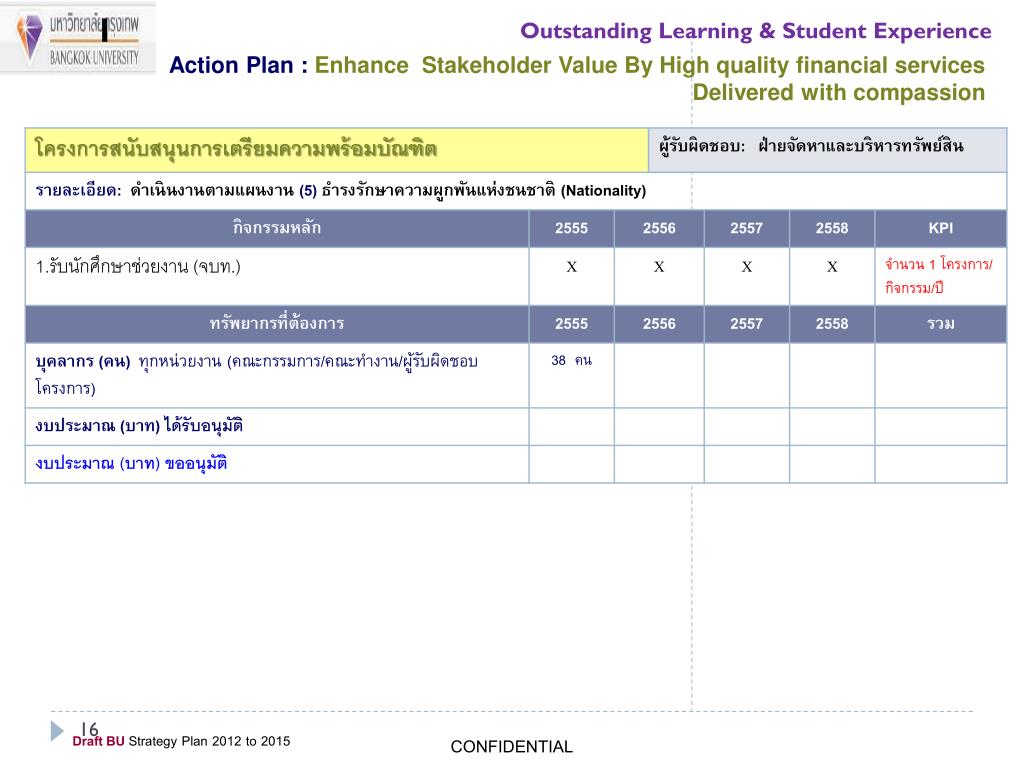The width and height of the screenshot is (1024, 768).
Task: Click the X mark under year 2557
Action: pyautogui.click(x=746, y=266)
